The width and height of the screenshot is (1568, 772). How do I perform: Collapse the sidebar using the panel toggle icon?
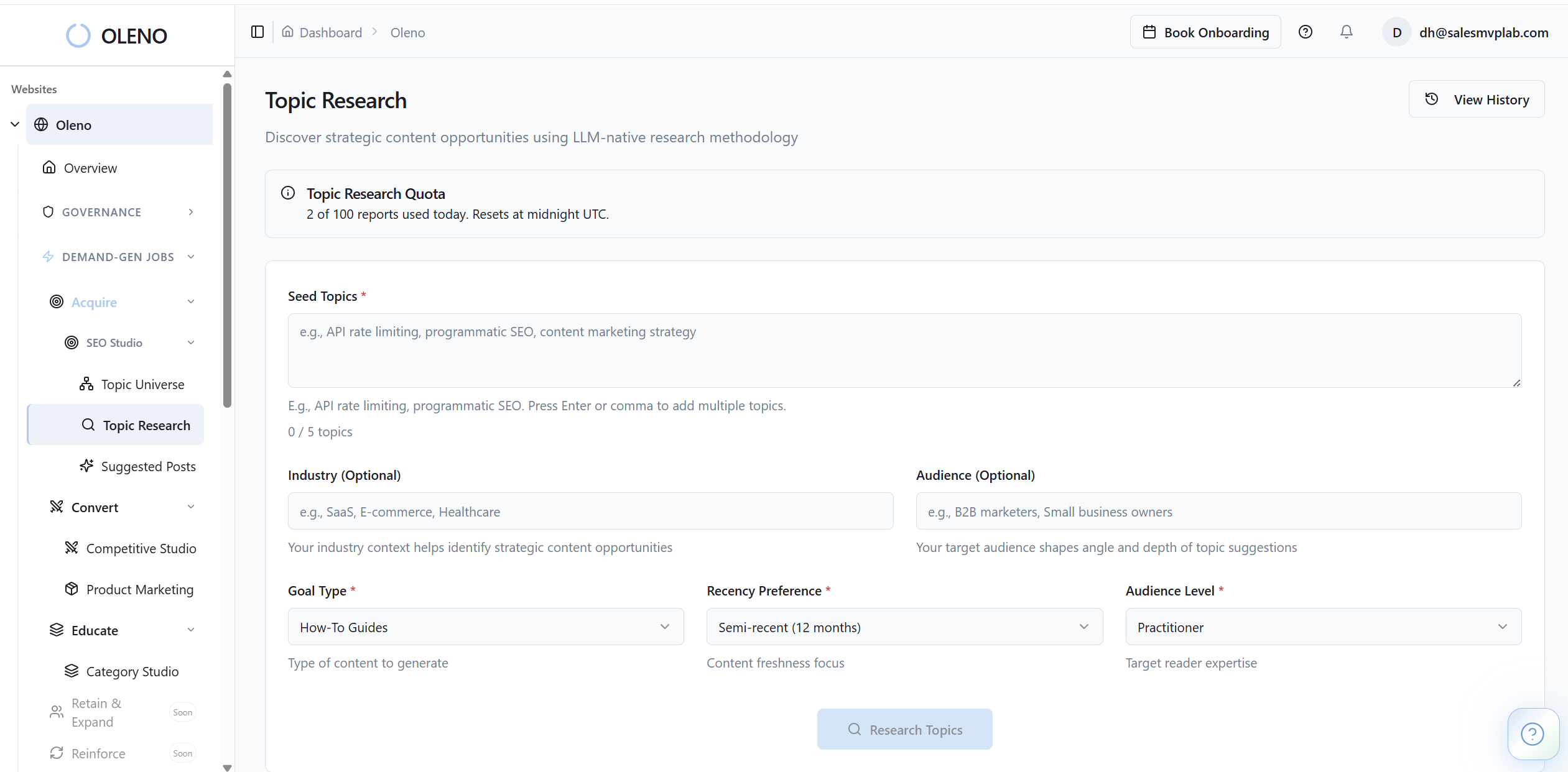click(257, 32)
